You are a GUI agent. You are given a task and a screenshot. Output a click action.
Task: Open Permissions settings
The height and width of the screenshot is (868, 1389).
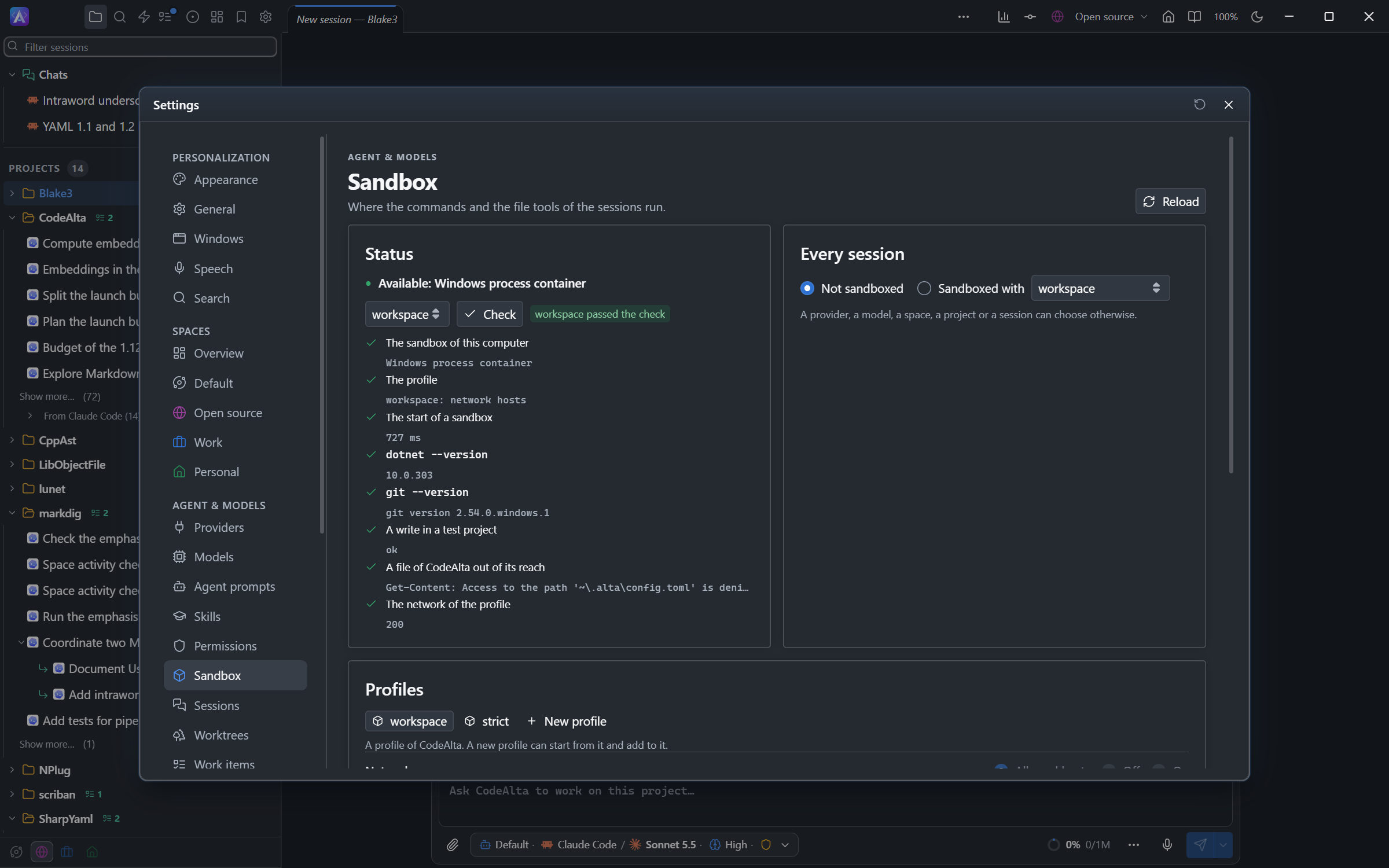pos(235,646)
